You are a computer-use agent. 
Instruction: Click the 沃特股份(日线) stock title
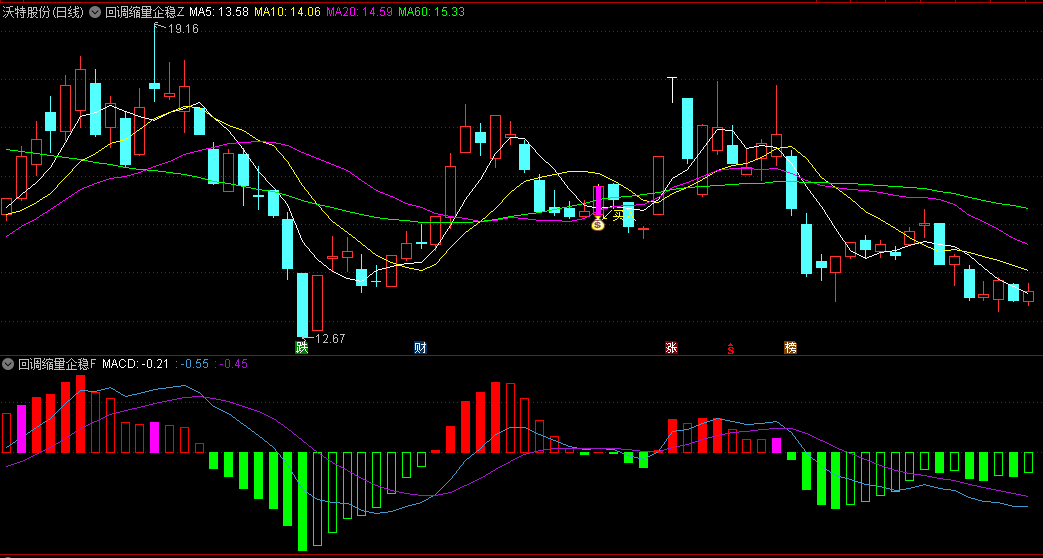(43, 11)
